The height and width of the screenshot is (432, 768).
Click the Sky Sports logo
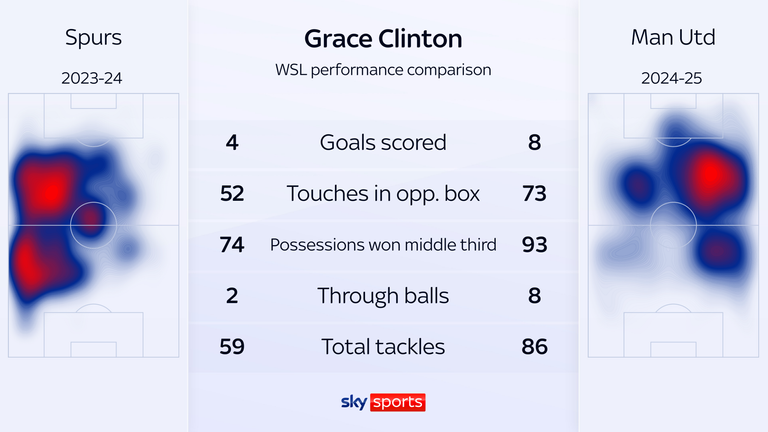383,402
